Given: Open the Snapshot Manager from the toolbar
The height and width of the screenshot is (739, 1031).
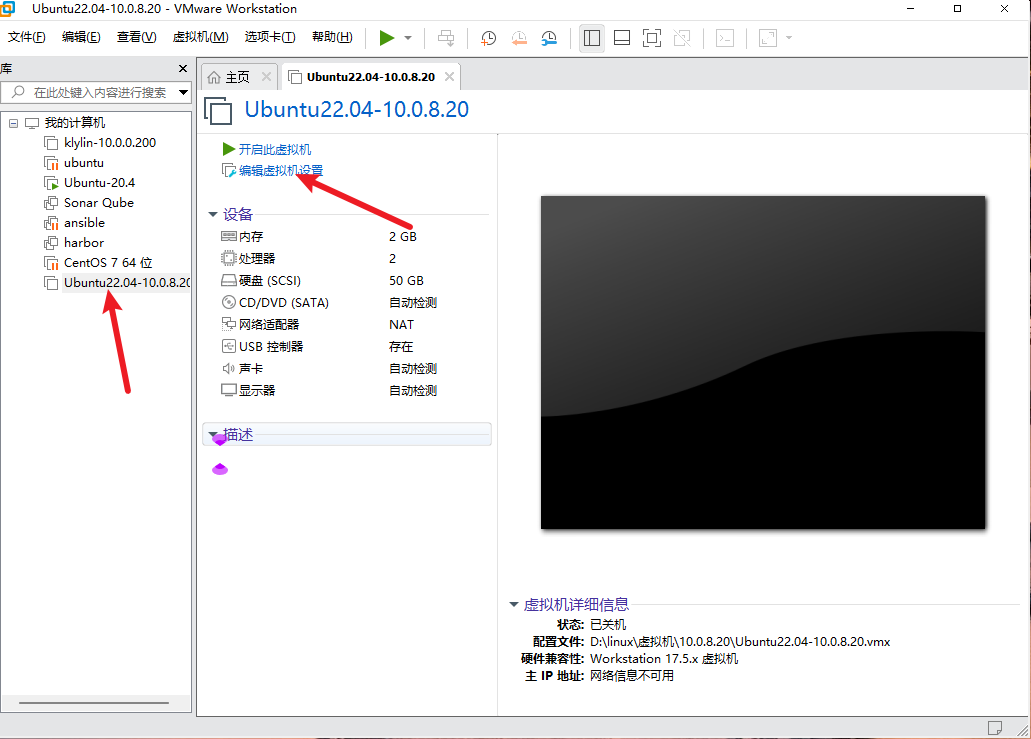Looking at the screenshot, I should [548, 38].
